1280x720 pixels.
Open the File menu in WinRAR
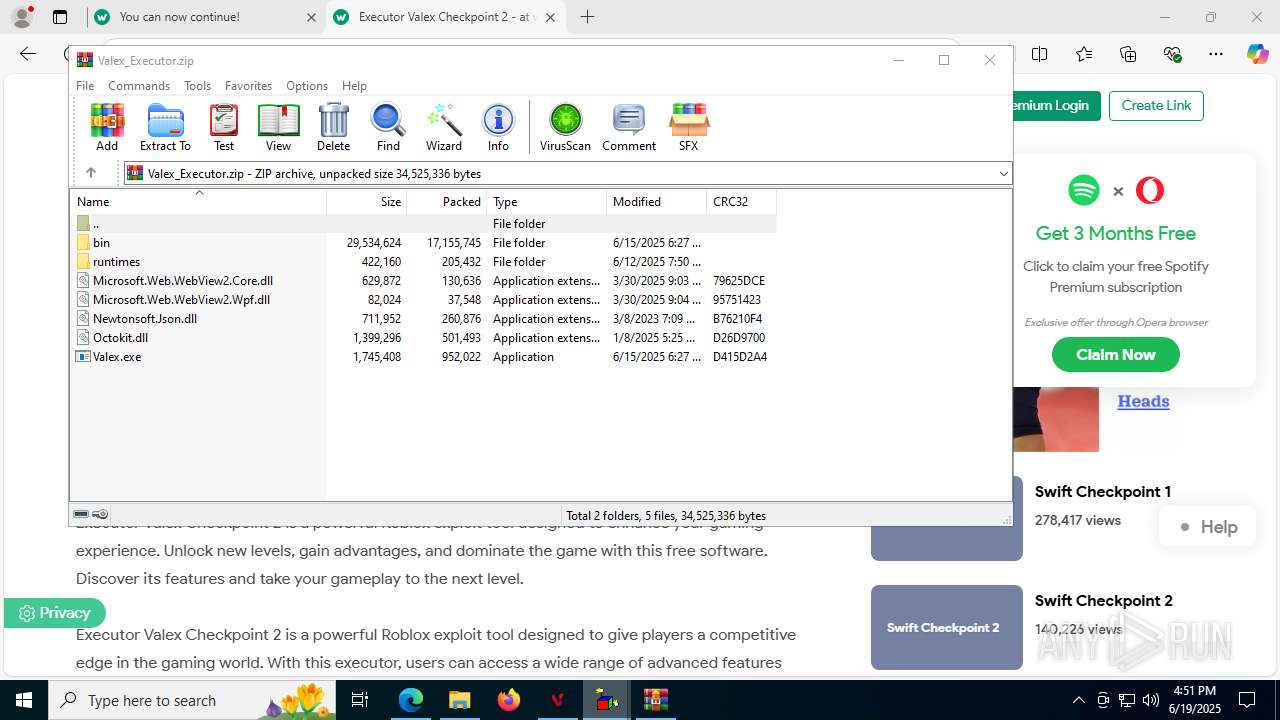click(x=85, y=86)
